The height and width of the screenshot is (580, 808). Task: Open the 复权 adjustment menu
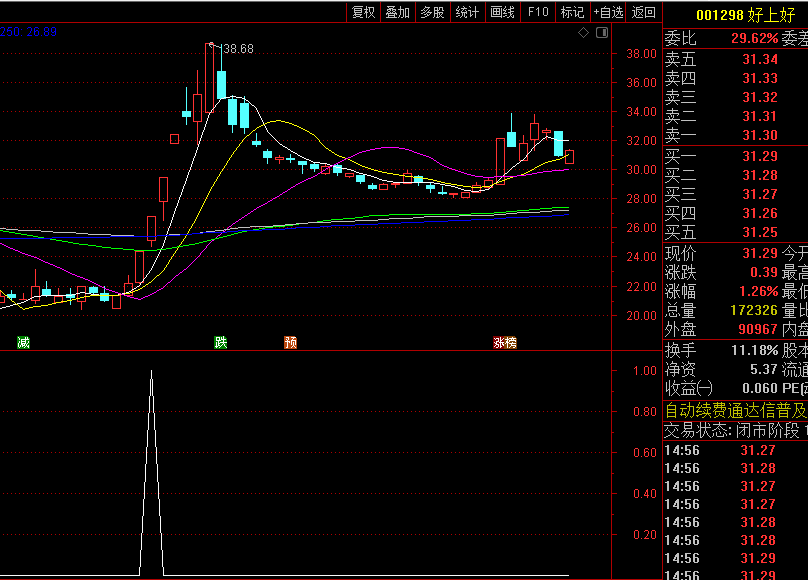coord(364,12)
